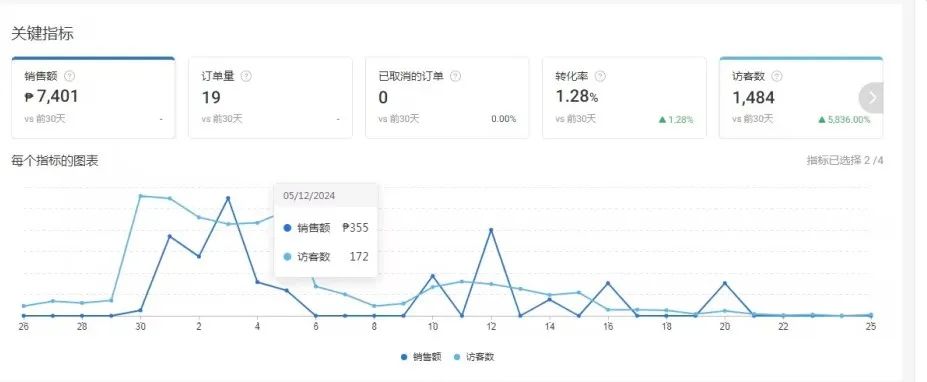Click the 指标已选择 2/4 label
927x382 pixels.
(845, 160)
